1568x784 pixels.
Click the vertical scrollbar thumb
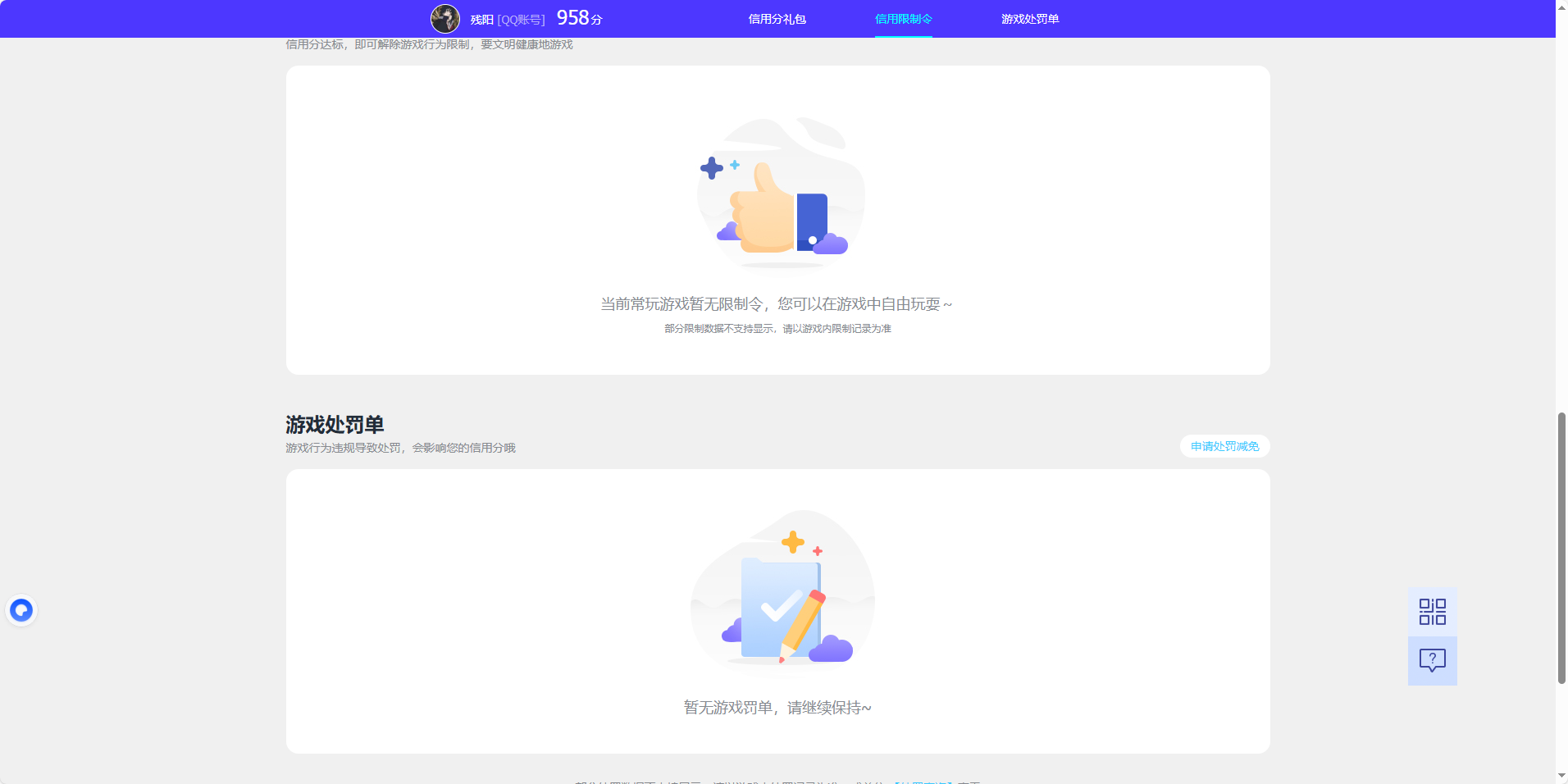(x=1561, y=548)
